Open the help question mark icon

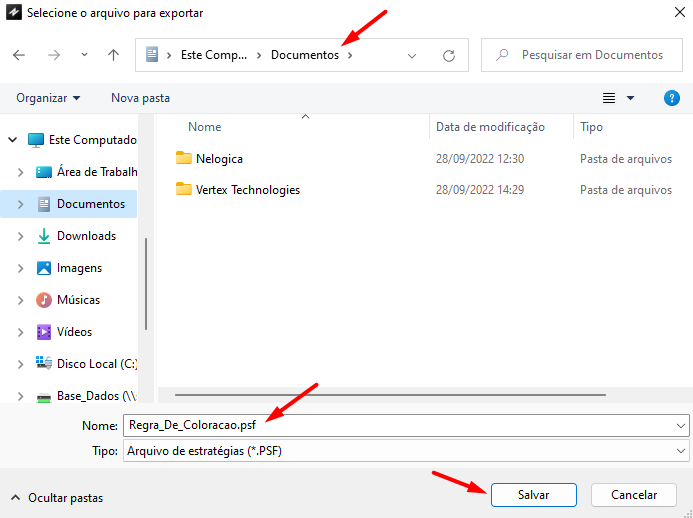click(x=672, y=98)
